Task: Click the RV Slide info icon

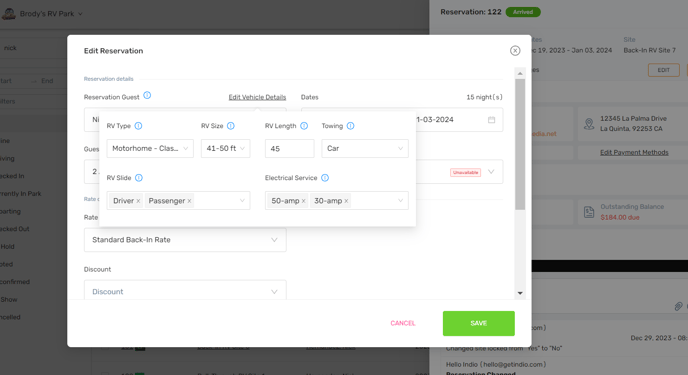Action: tap(139, 178)
